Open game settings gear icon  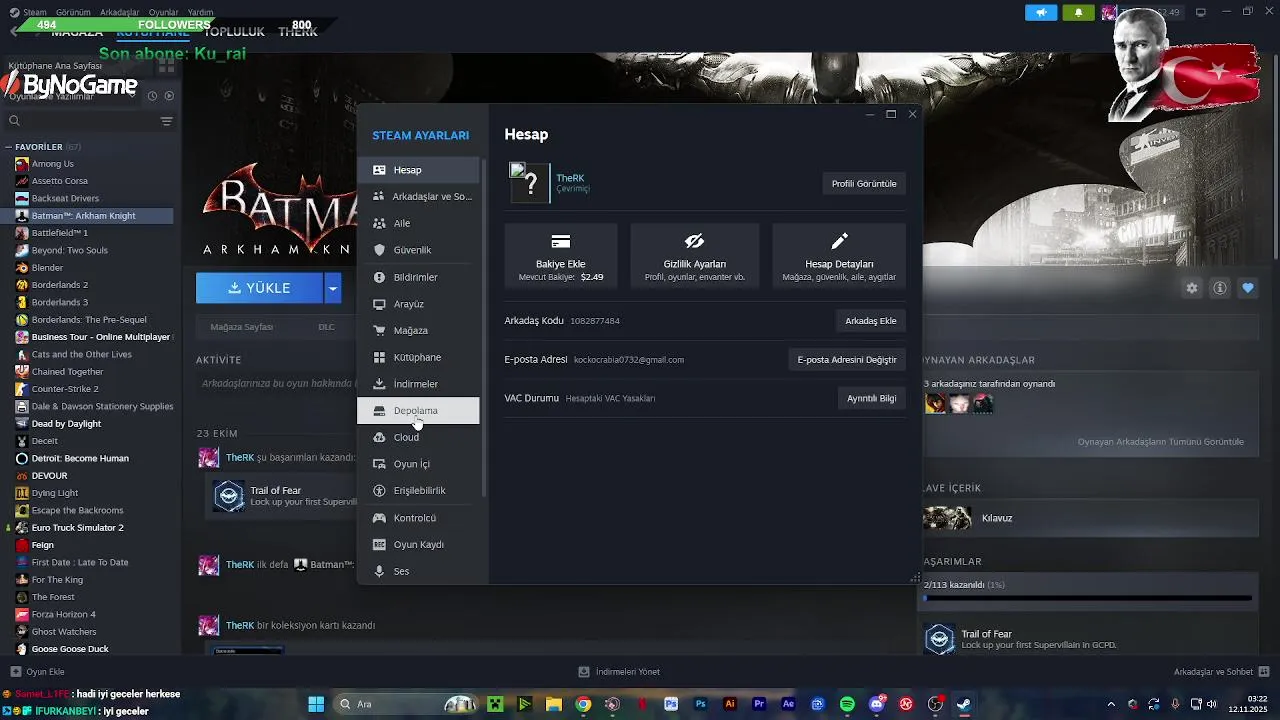pyautogui.click(x=1192, y=288)
